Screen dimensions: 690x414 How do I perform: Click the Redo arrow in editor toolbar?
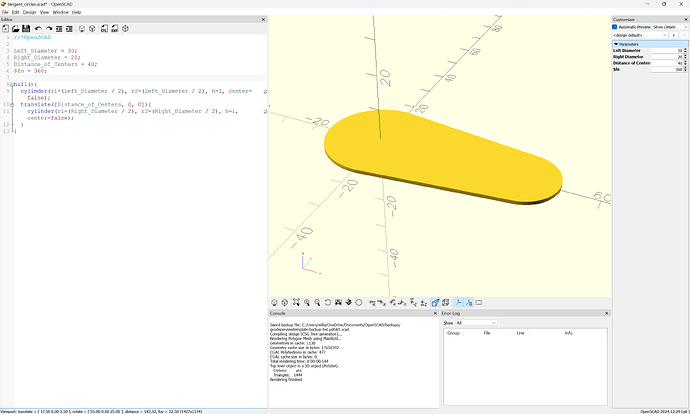click(x=48, y=29)
